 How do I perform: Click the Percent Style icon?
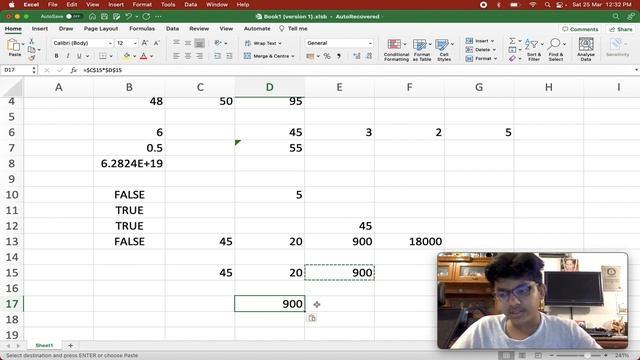click(x=327, y=56)
